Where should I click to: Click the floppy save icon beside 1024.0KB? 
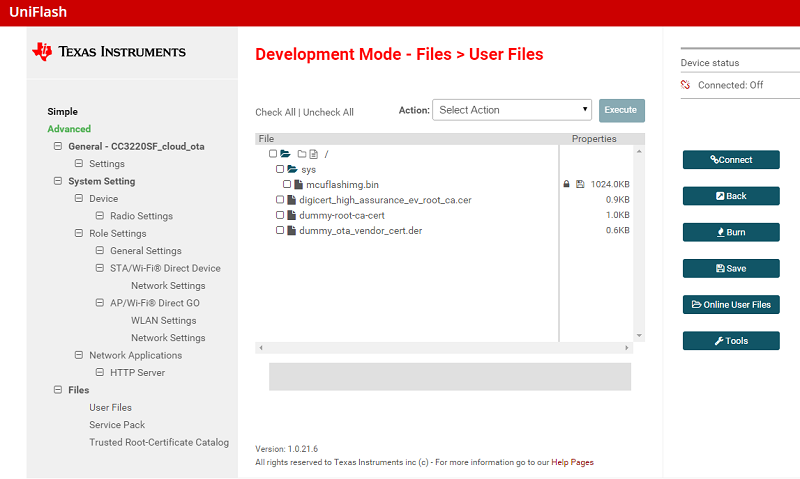pos(580,184)
